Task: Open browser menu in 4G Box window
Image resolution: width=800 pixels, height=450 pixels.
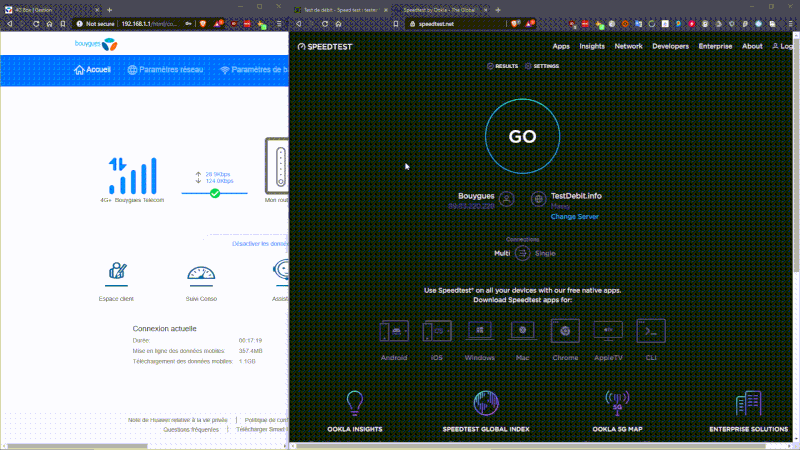Action: coord(279,23)
